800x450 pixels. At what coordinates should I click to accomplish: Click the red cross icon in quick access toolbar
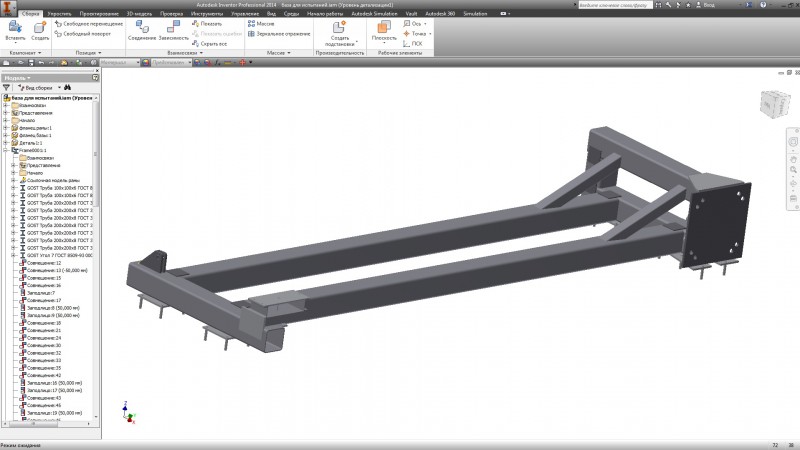point(242,62)
